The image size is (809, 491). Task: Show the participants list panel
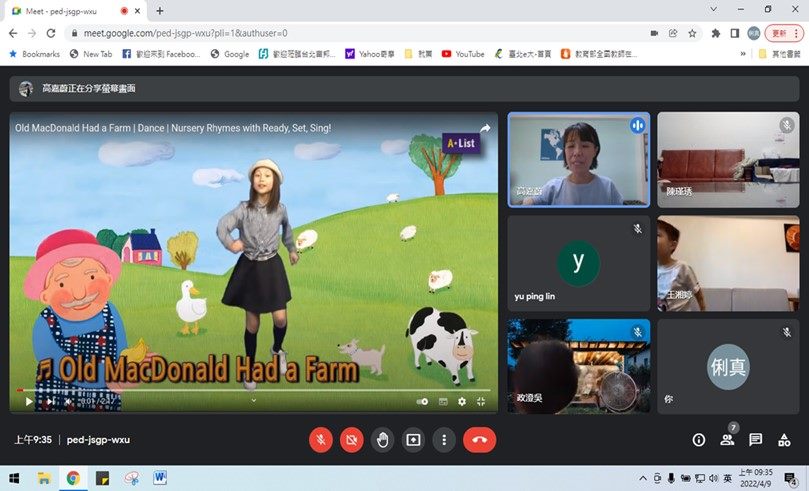point(727,440)
